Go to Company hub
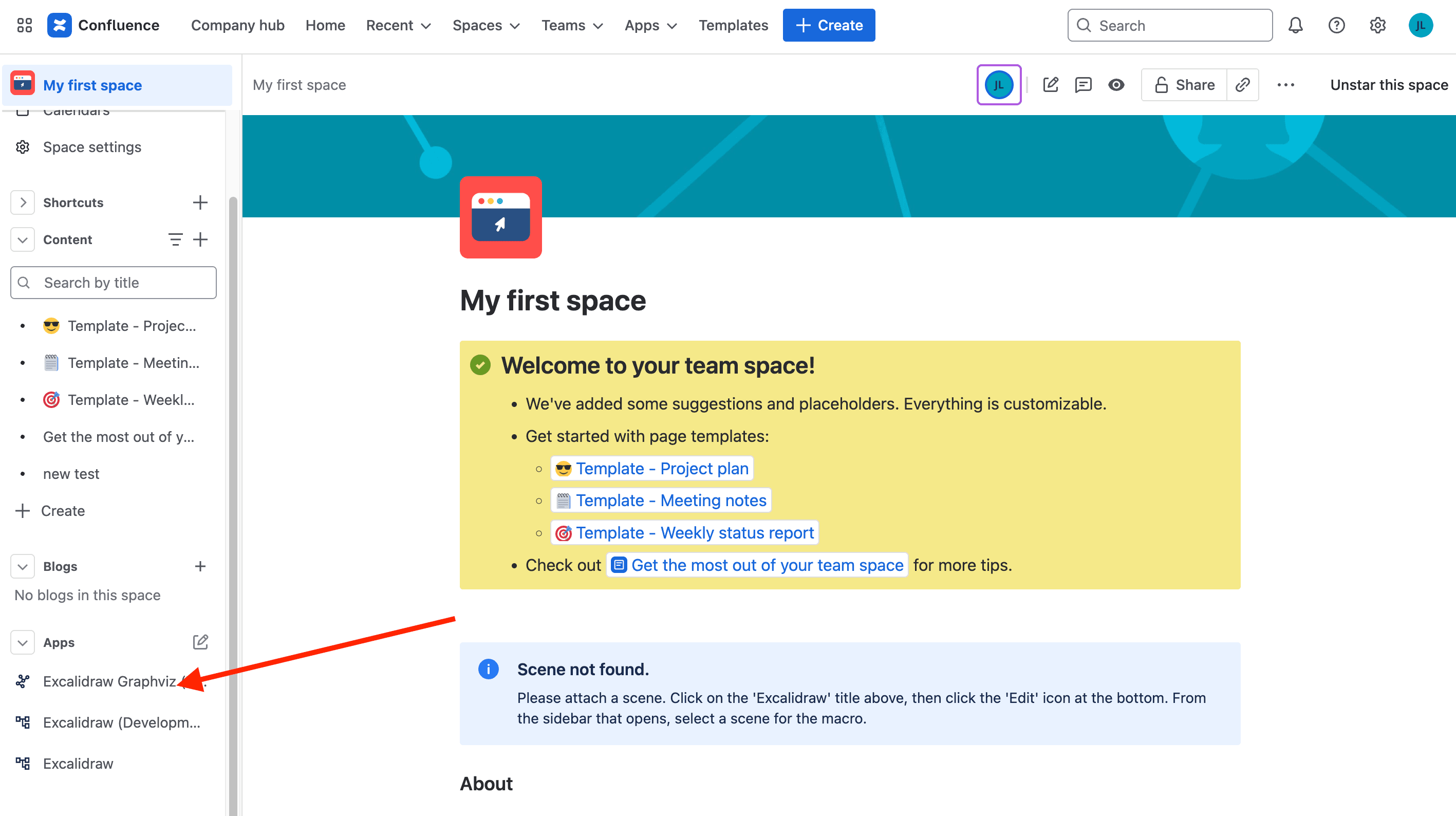 [237, 26]
